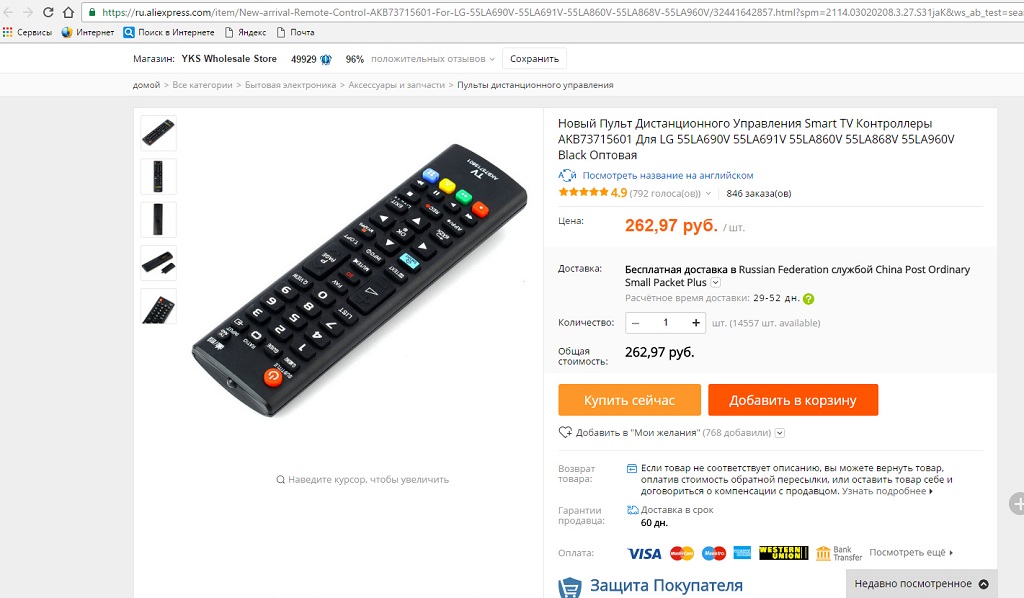Open the wishlist options dropdown arrow
This screenshot has width=1024, height=598.
pyautogui.click(x=779, y=433)
